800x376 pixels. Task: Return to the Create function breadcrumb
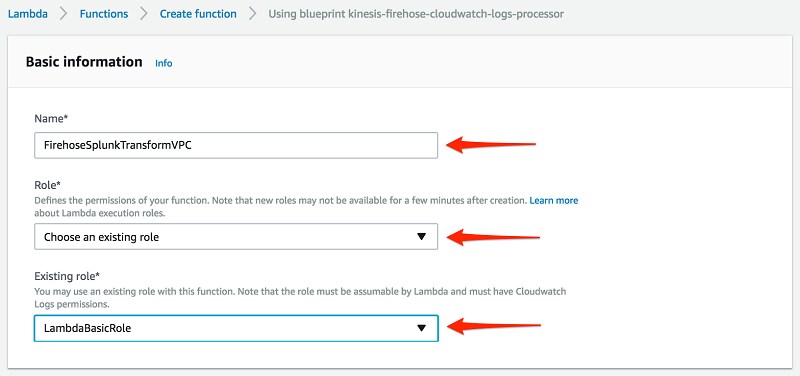[x=198, y=14]
